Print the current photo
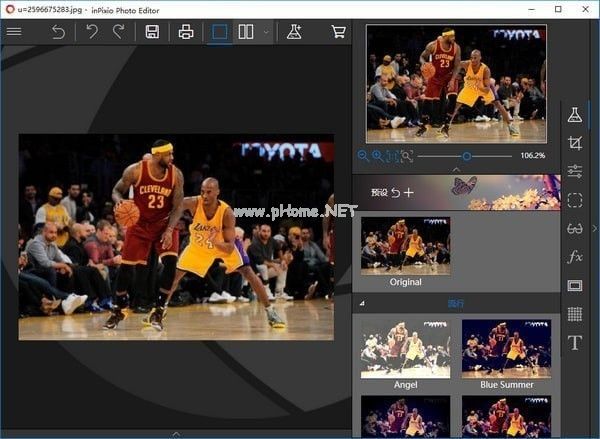 point(185,32)
